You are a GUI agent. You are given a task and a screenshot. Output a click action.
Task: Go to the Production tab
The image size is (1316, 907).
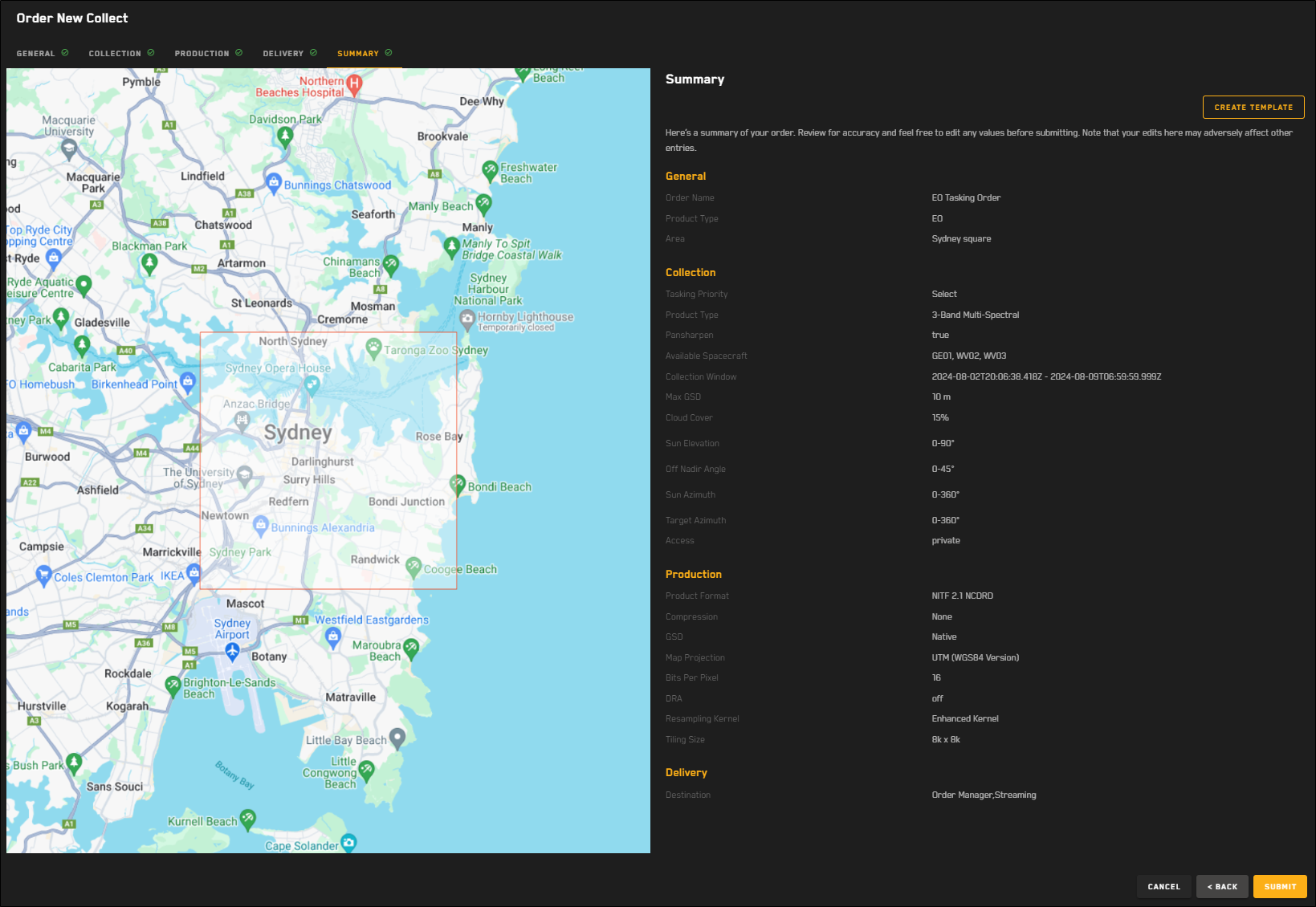pyautogui.click(x=202, y=54)
